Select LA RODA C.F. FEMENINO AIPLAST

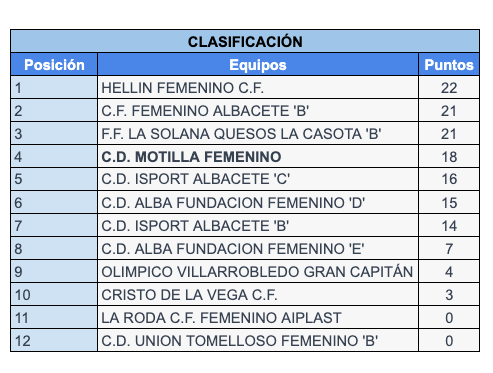click(x=221, y=318)
